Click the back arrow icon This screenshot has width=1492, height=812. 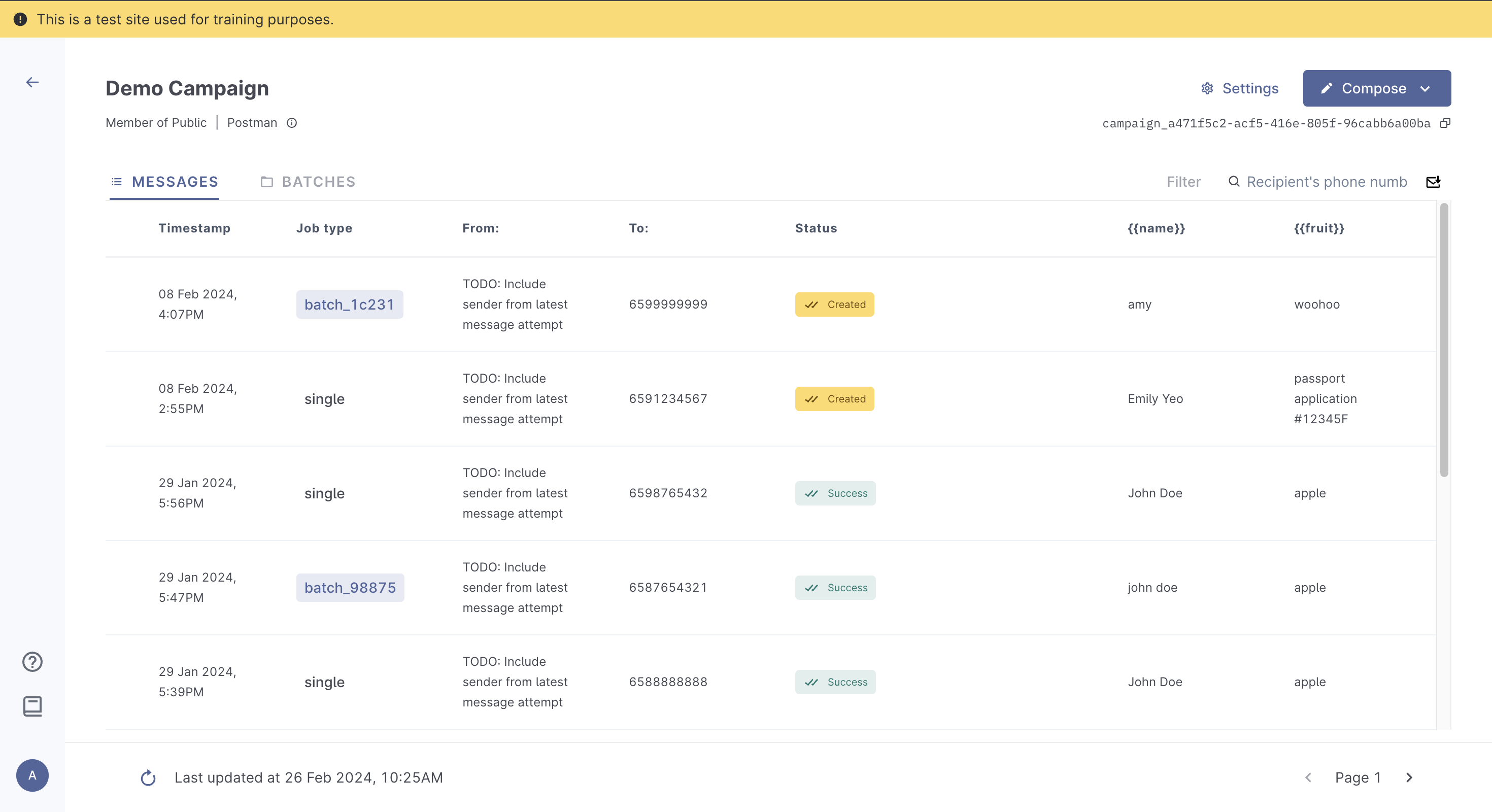coord(32,83)
